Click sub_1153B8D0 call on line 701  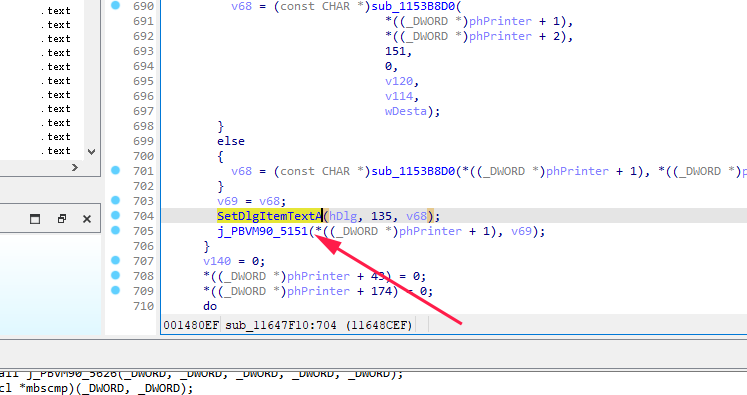coord(413,171)
